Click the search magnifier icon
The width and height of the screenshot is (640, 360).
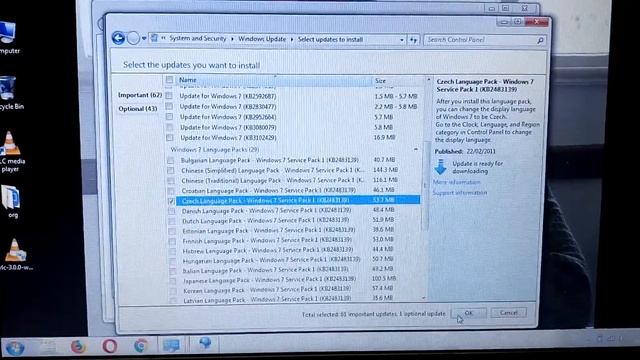click(x=540, y=40)
